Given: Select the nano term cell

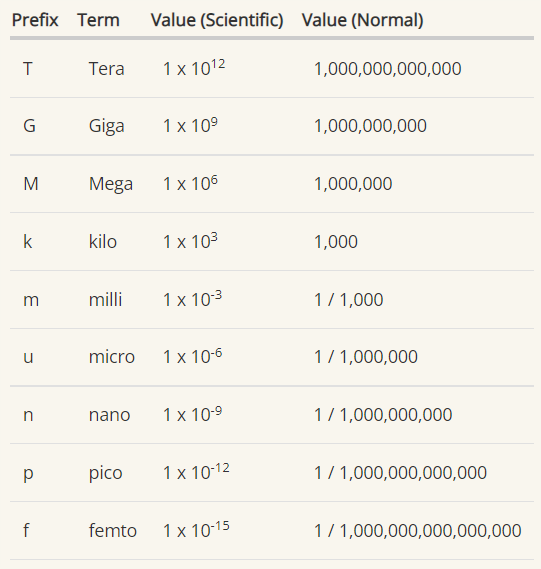Looking at the screenshot, I should [110, 415].
